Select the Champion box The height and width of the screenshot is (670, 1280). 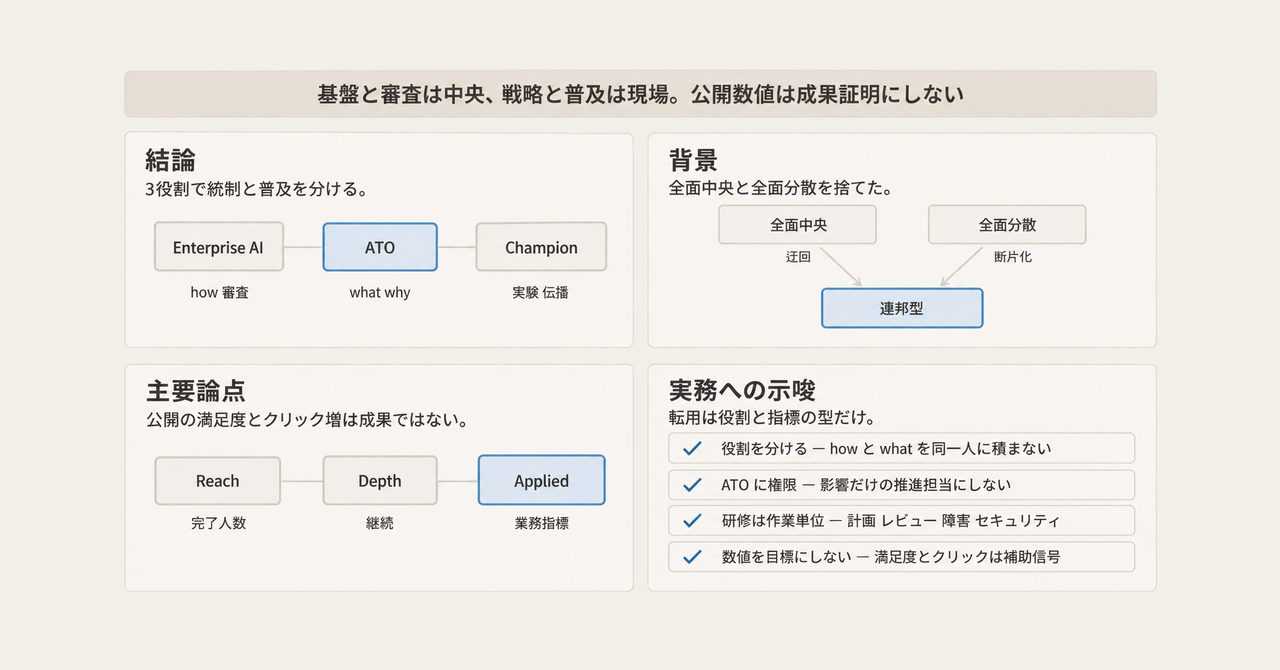click(541, 247)
